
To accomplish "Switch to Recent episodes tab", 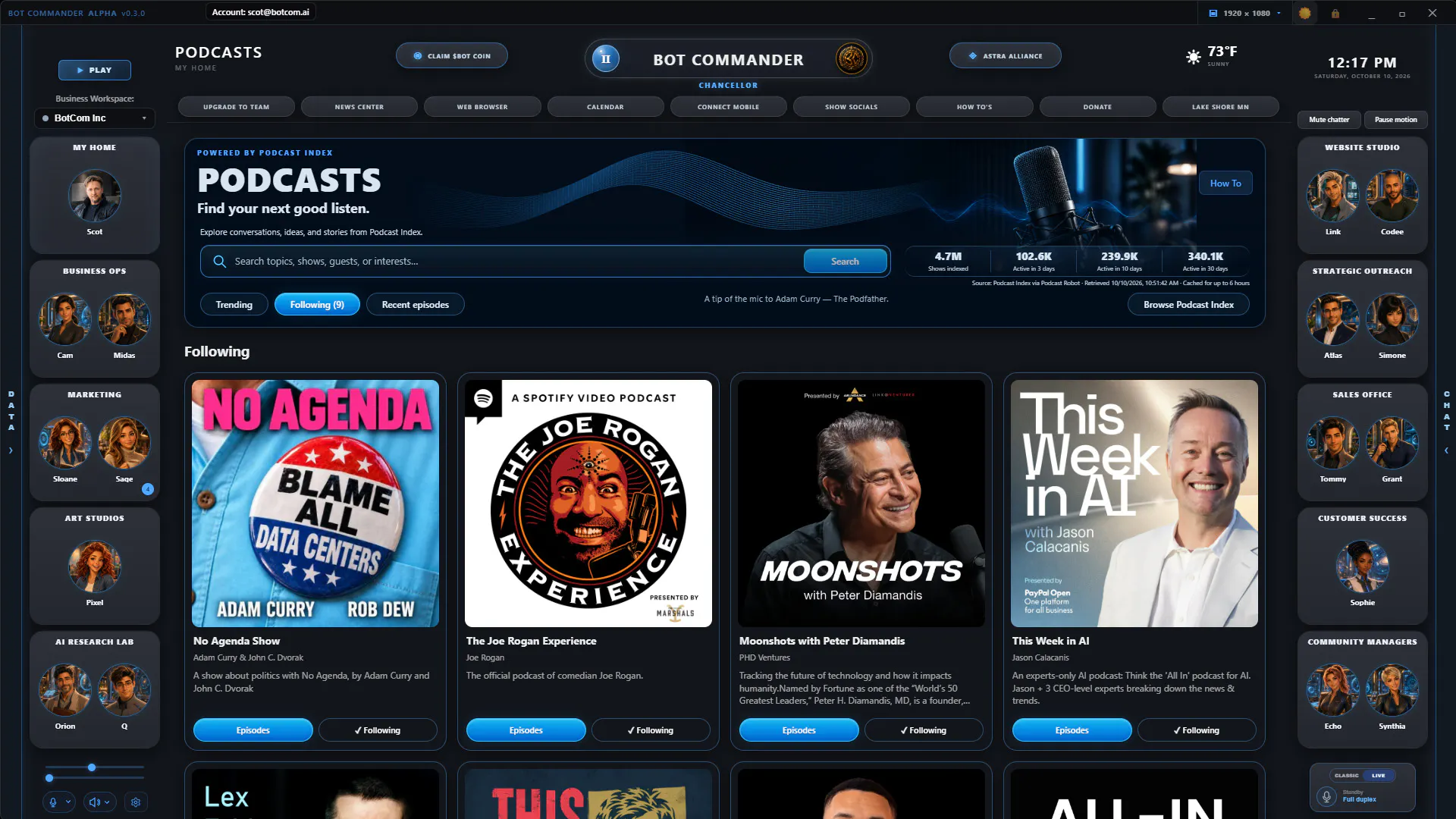I will [x=416, y=305].
